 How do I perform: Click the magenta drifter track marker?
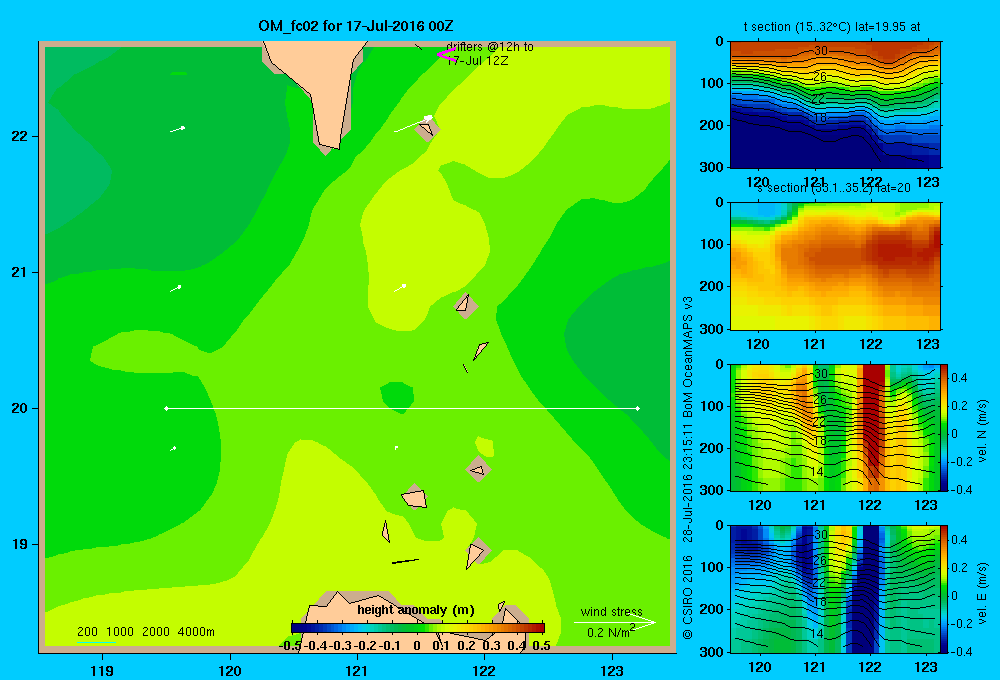tap(446, 55)
